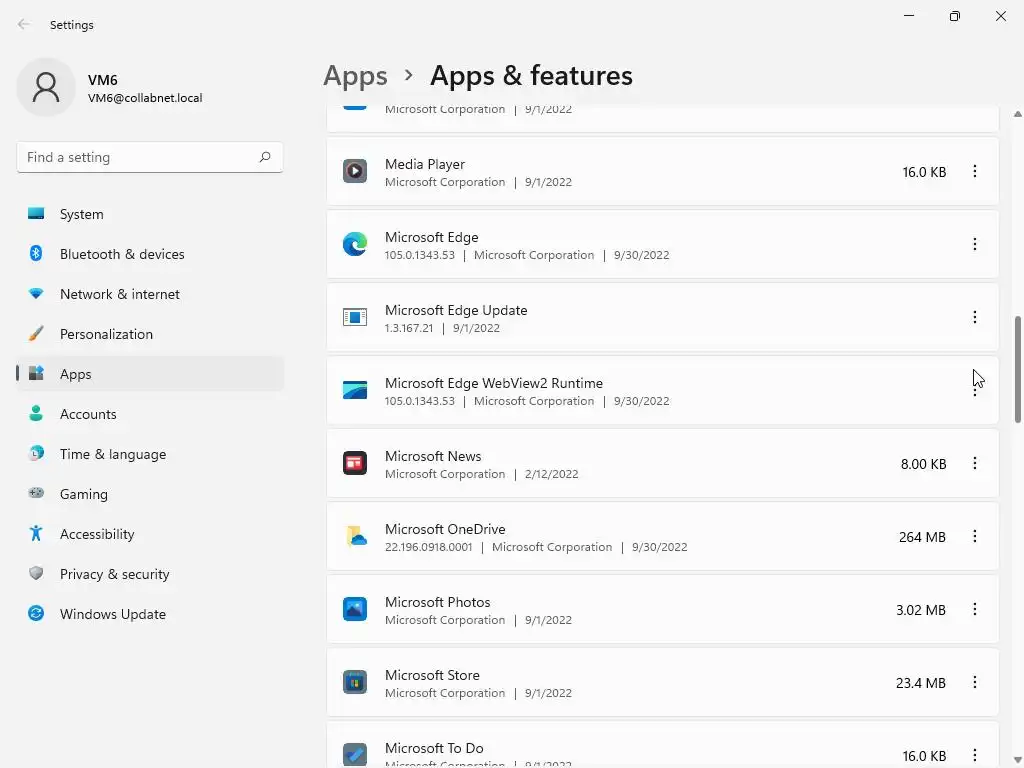Click the Microsoft News app icon

click(x=355, y=463)
